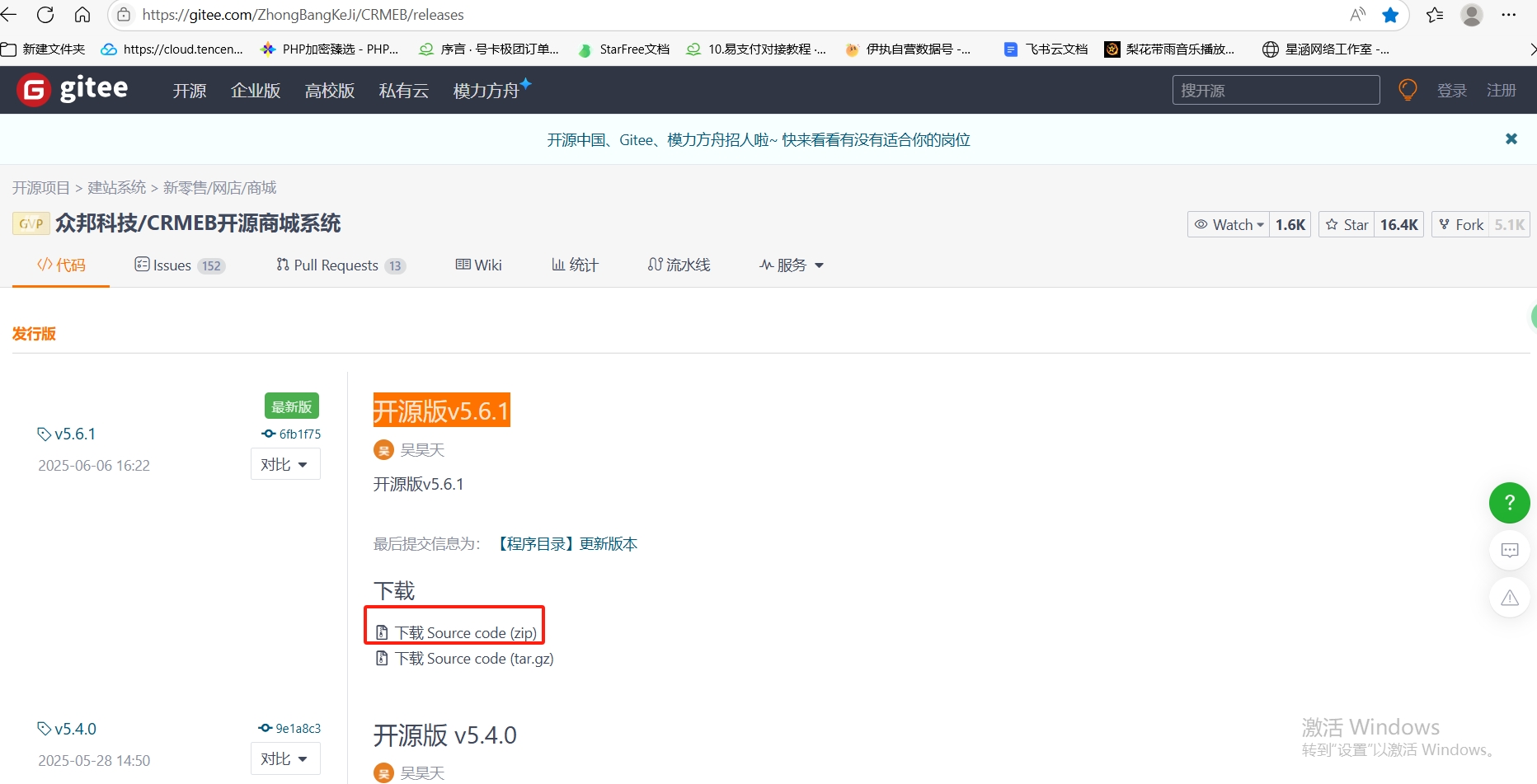Click the 吴昊天 author avatar under v5.4.0
The height and width of the screenshot is (784, 1537).
(383, 772)
